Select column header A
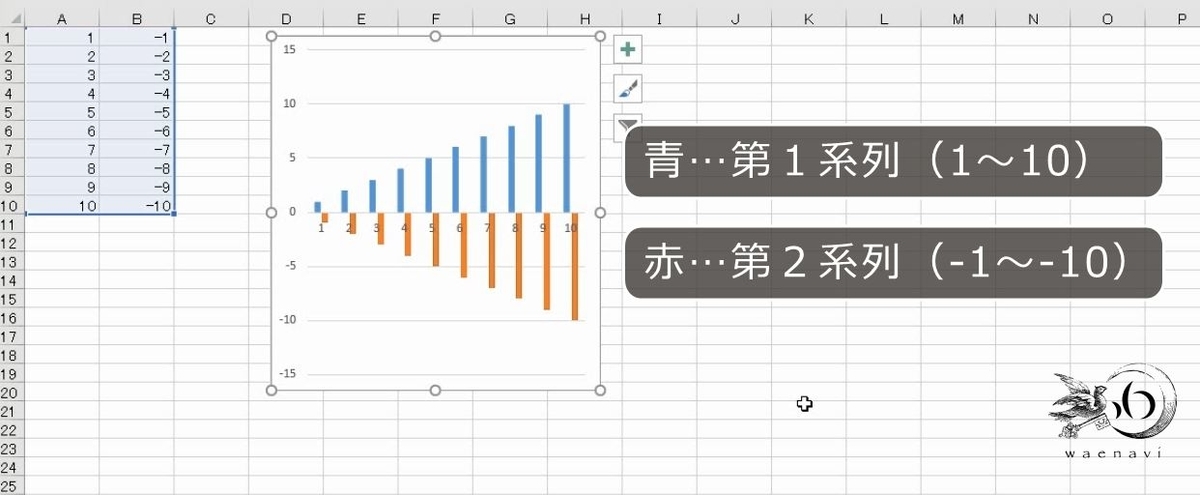The width and height of the screenshot is (1200, 495). tap(62, 19)
